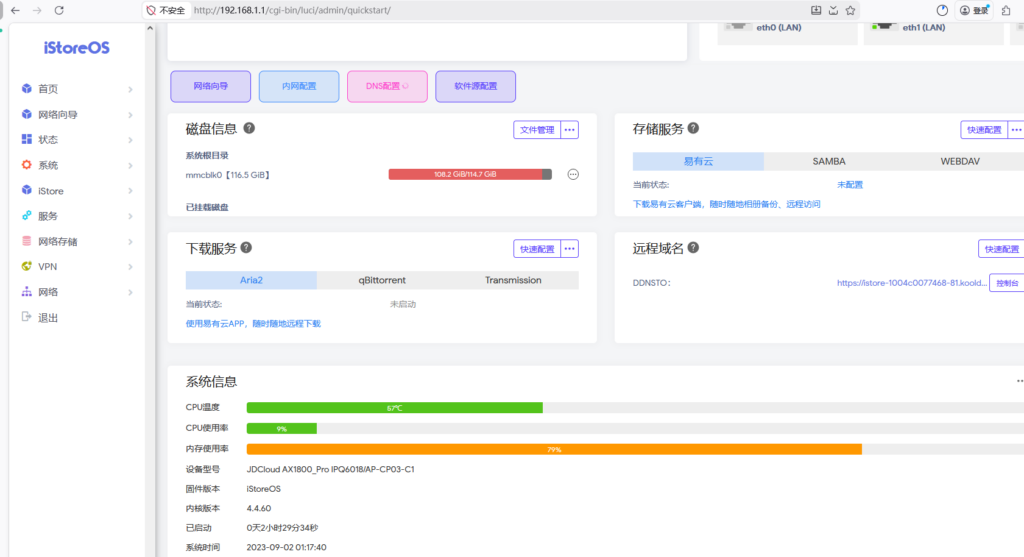Click the 系统 gear icon in the sidebar
1024x557 pixels.
(26, 165)
